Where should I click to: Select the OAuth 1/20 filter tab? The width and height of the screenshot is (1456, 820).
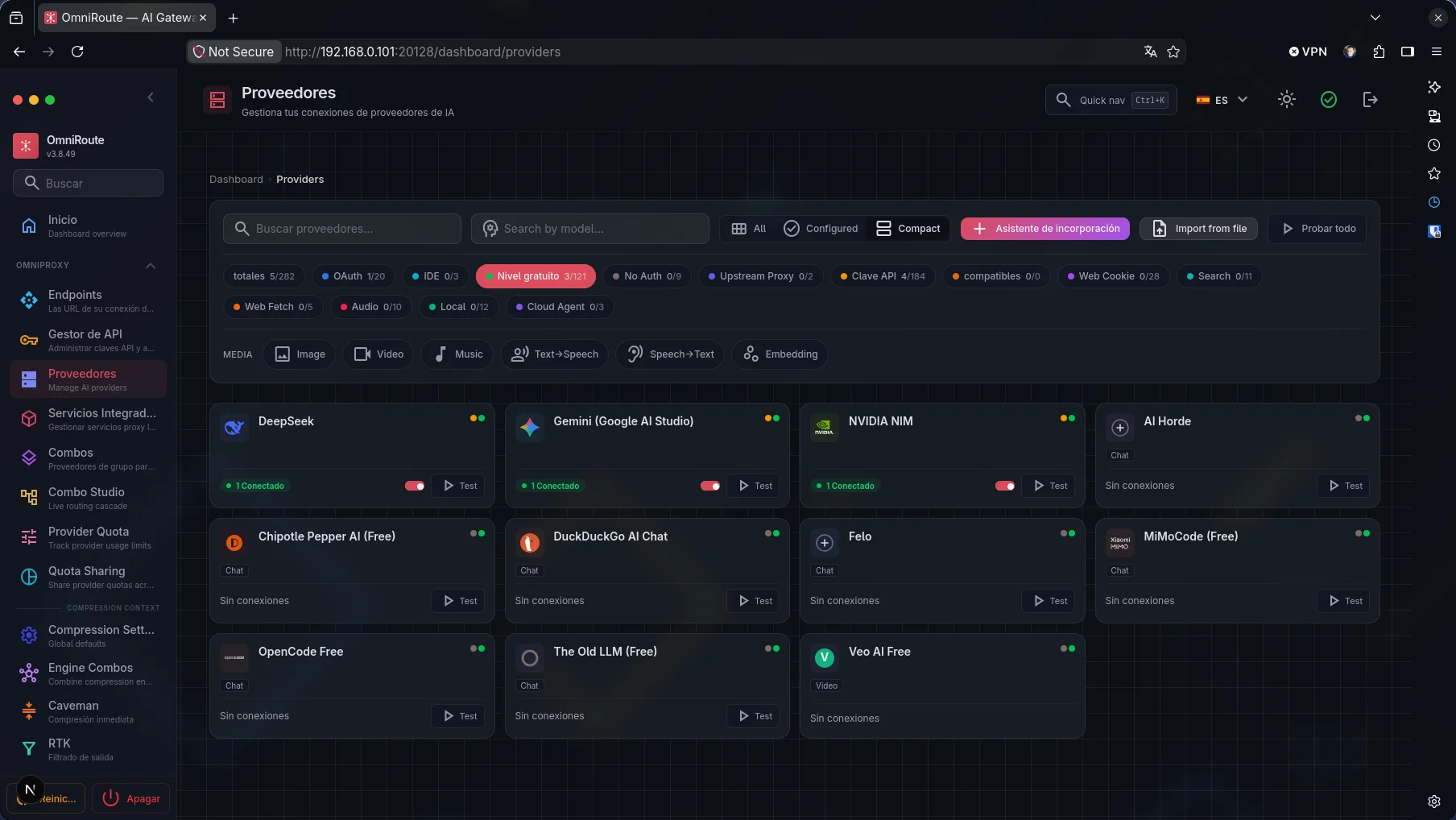354,276
